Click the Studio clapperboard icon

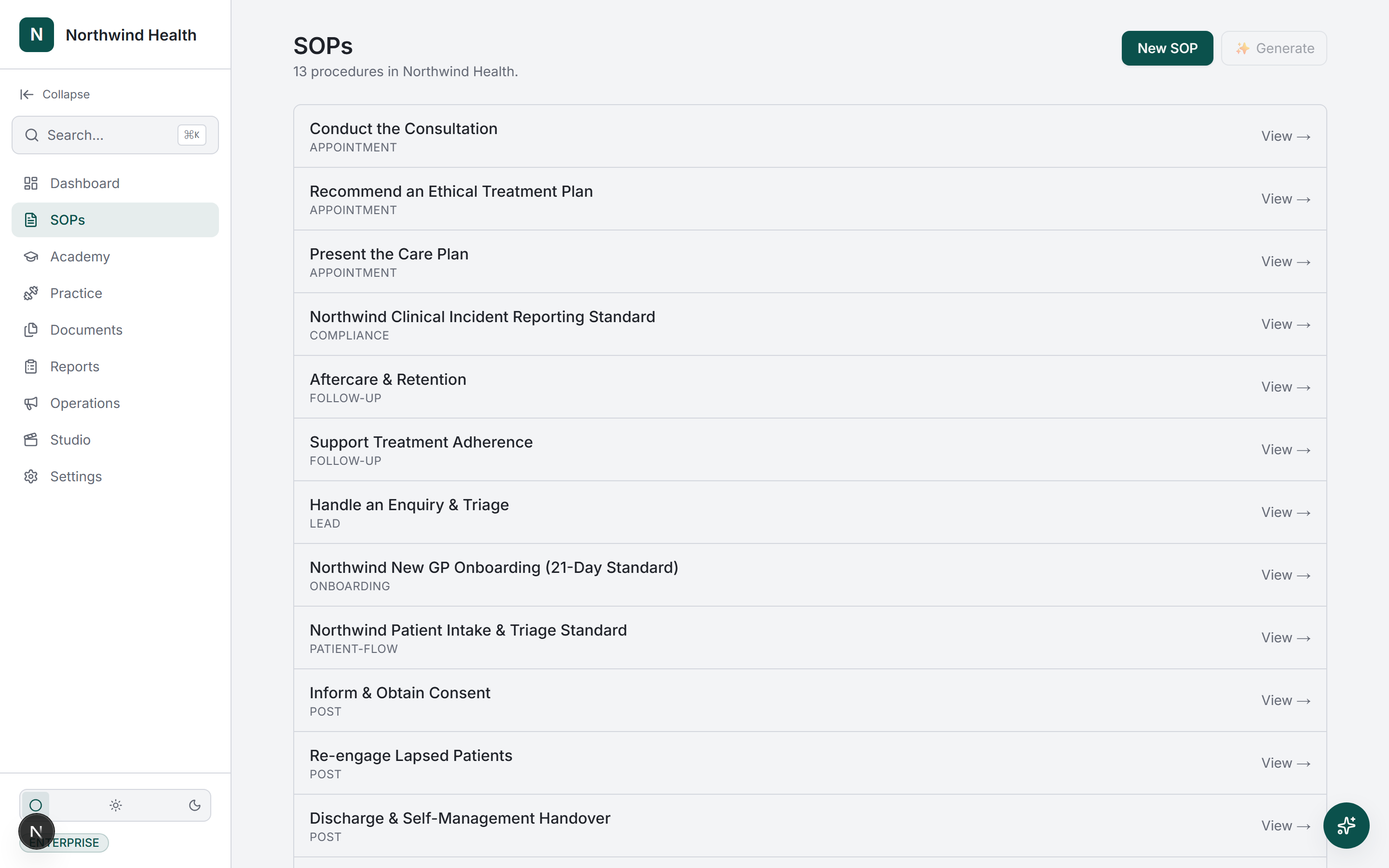31,440
